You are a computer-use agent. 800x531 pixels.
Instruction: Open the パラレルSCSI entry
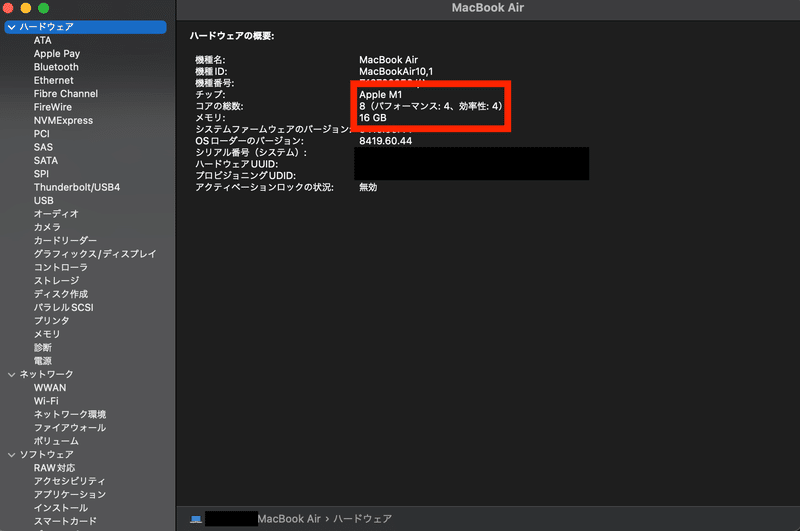[x=64, y=308]
